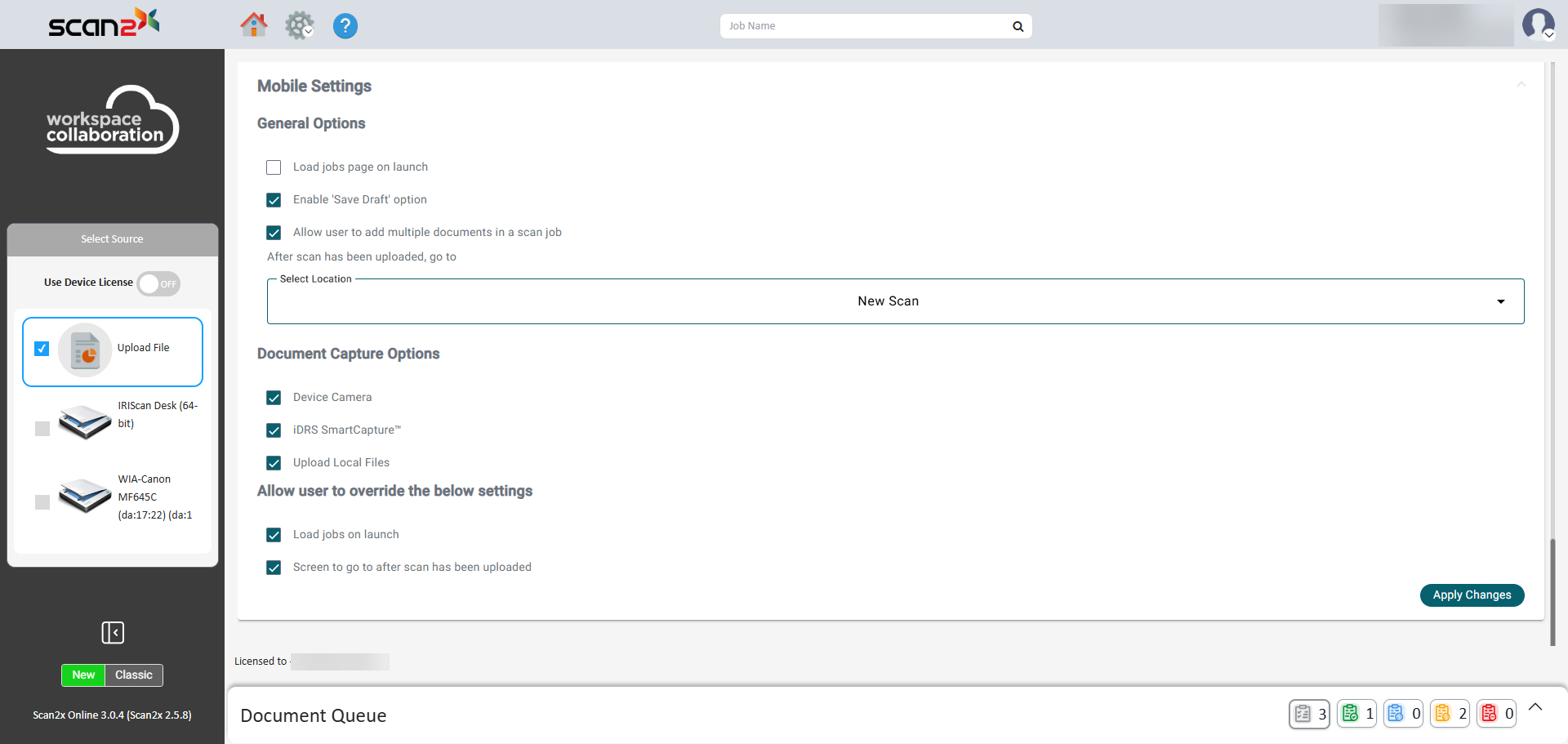Toggle the Use Device License switch

(158, 283)
